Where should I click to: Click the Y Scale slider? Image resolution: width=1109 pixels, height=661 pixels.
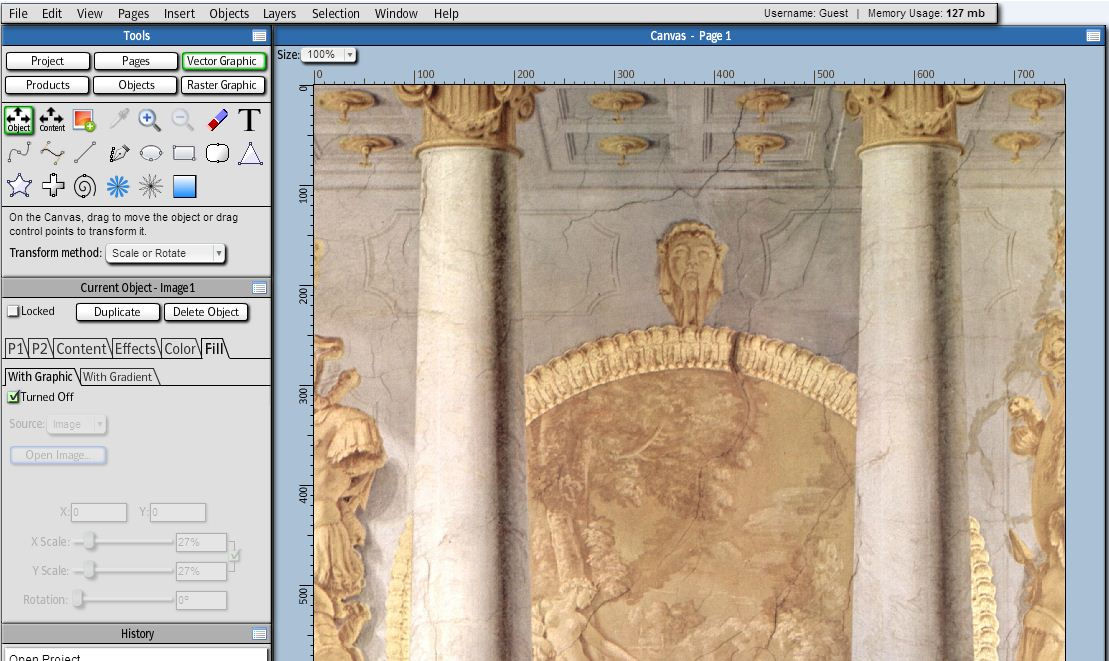click(x=124, y=570)
